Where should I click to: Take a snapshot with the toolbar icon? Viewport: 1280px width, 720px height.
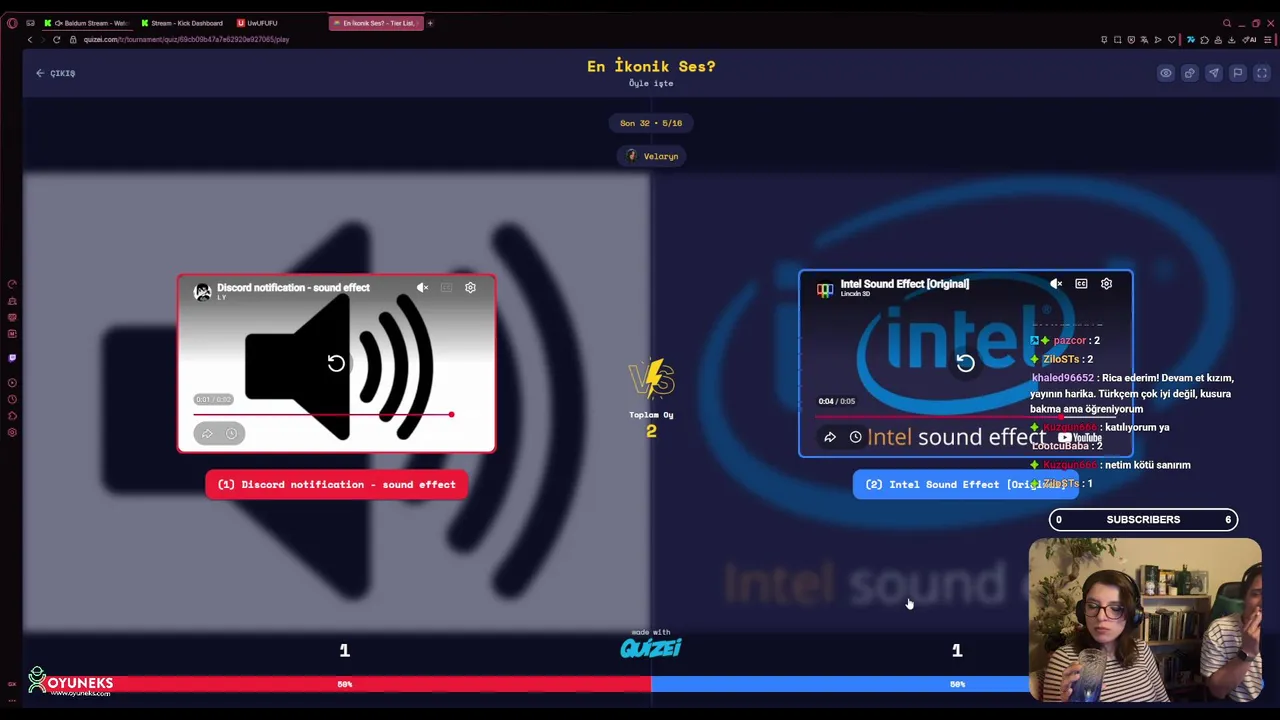1118,40
